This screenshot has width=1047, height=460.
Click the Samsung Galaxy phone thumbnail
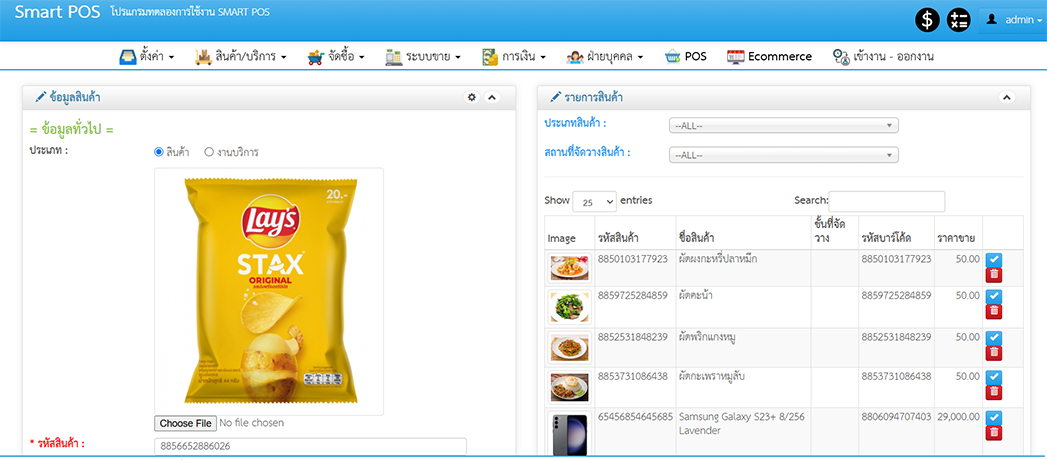pos(570,435)
